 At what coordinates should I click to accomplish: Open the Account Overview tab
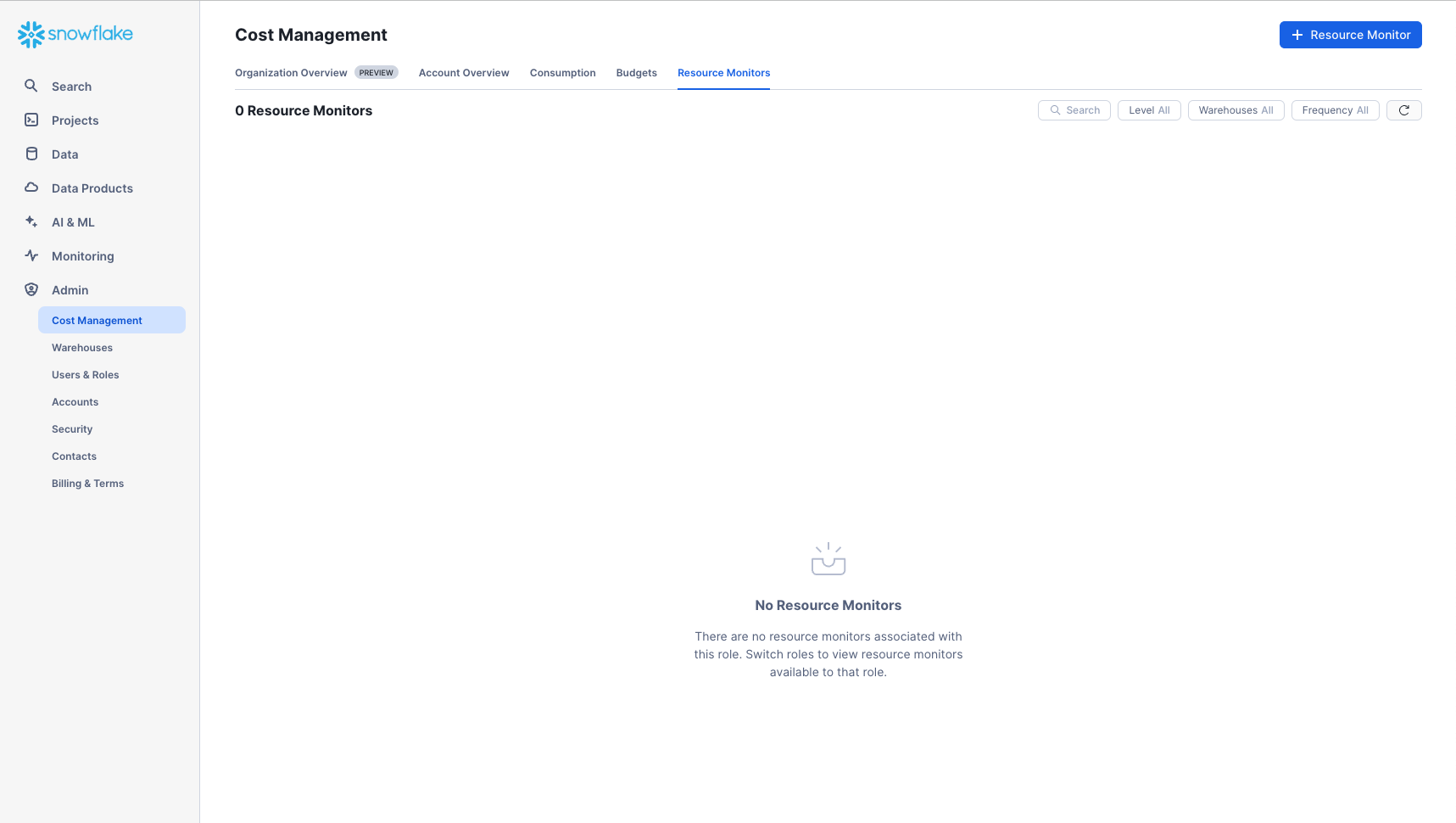(x=463, y=73)
